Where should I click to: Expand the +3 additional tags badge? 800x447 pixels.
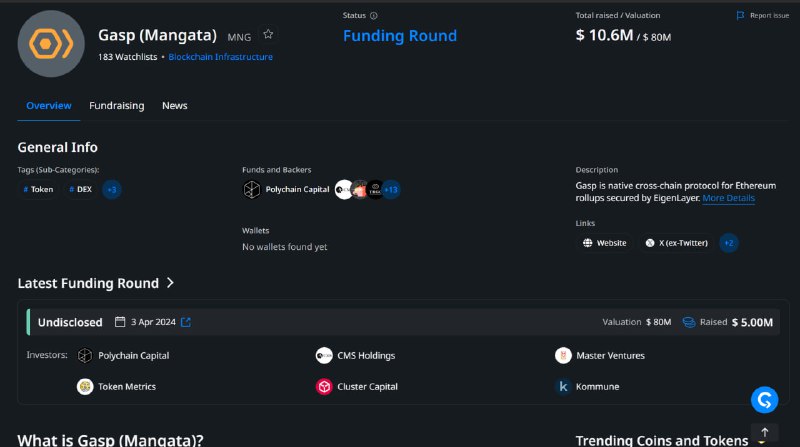click(x=112, y=189)
